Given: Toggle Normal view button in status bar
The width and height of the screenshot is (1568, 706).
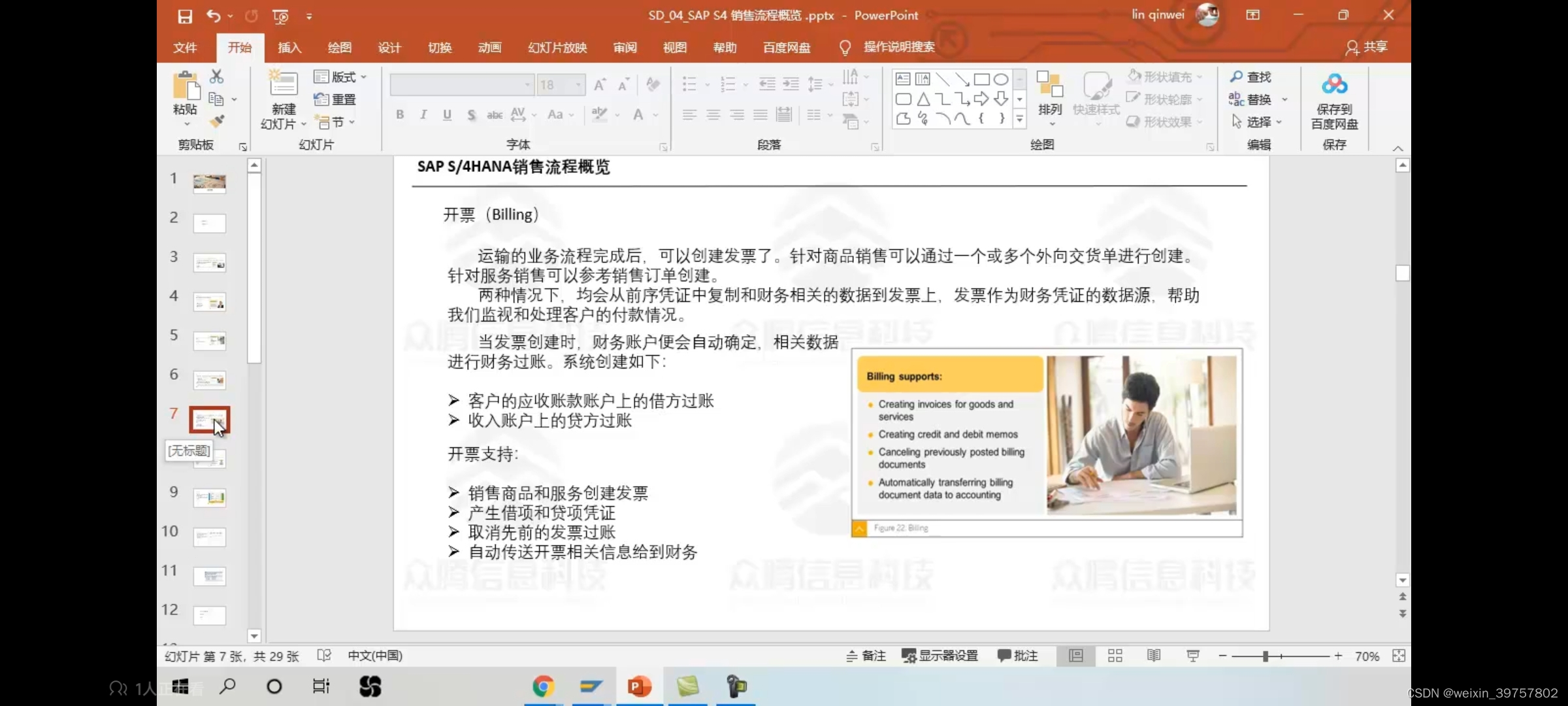Looking at the screenshot, I should [x=1076, y=656].
